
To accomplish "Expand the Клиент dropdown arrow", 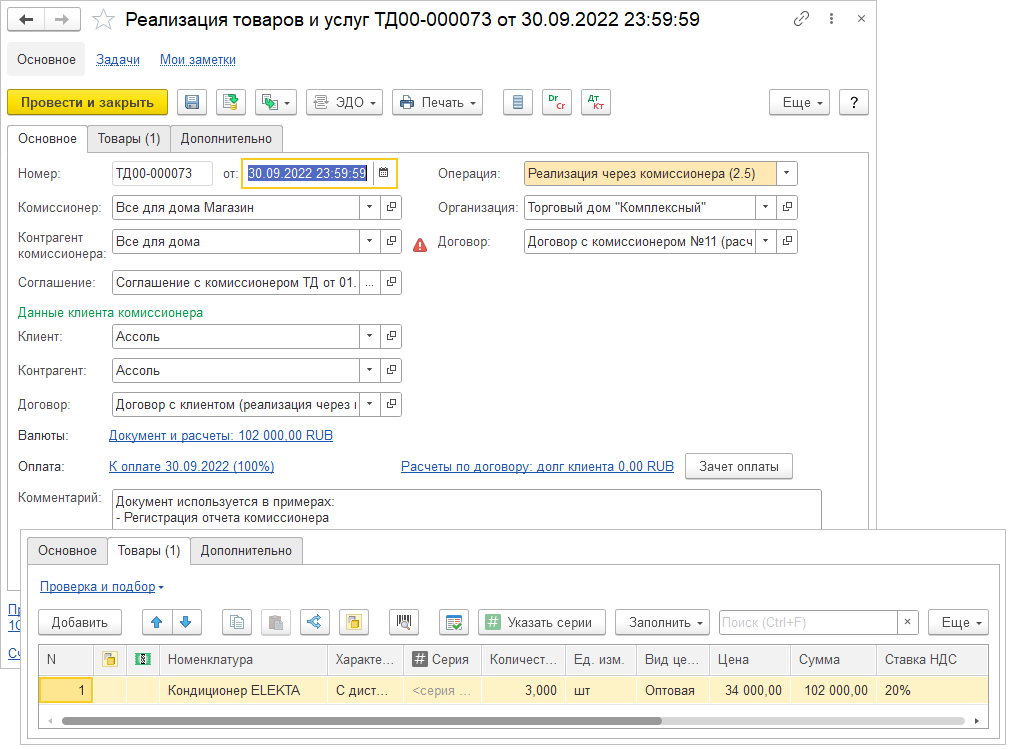I will pyautogui.click(x=369, y=336).
